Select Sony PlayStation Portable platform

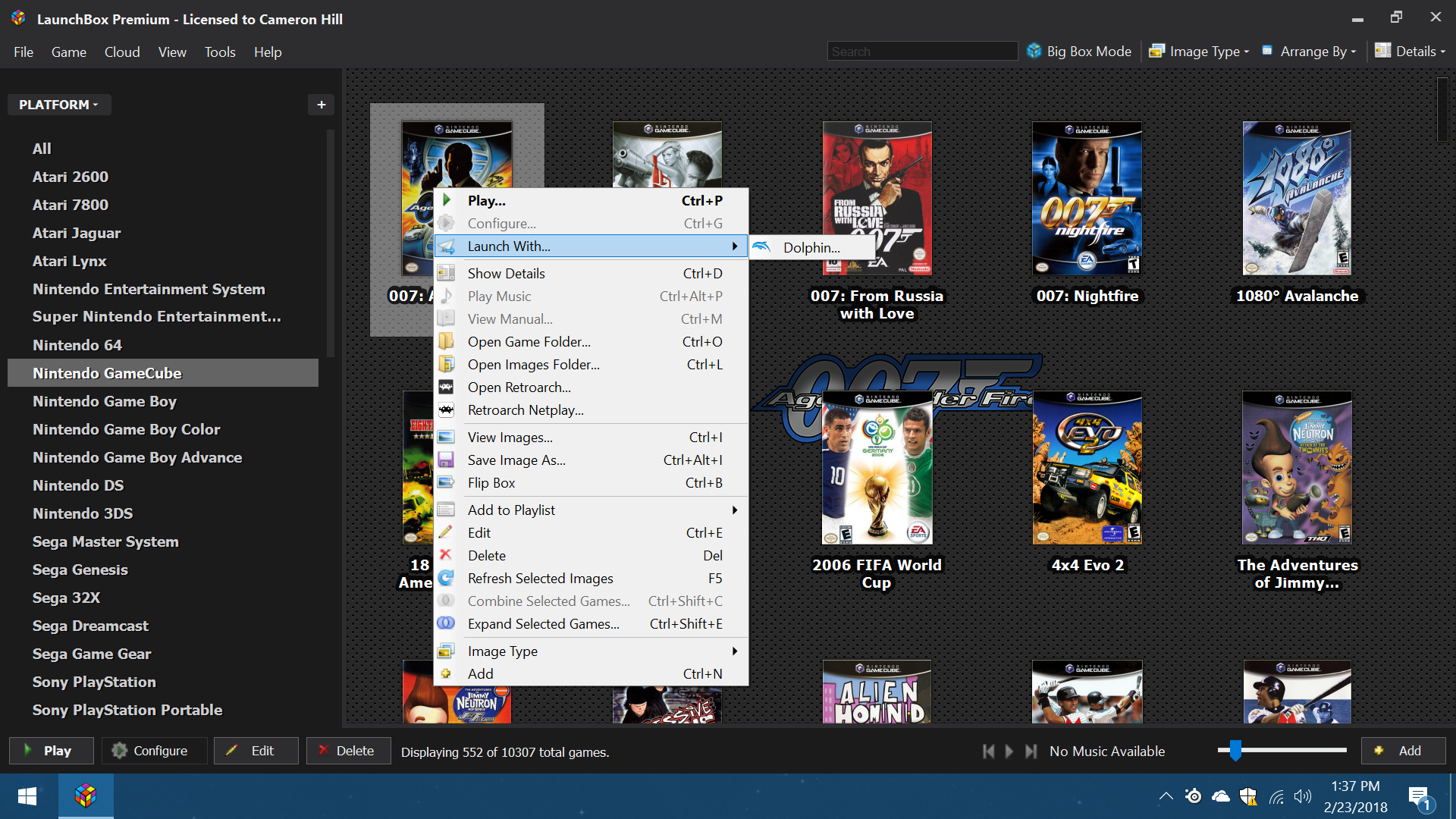coord(127,710)
